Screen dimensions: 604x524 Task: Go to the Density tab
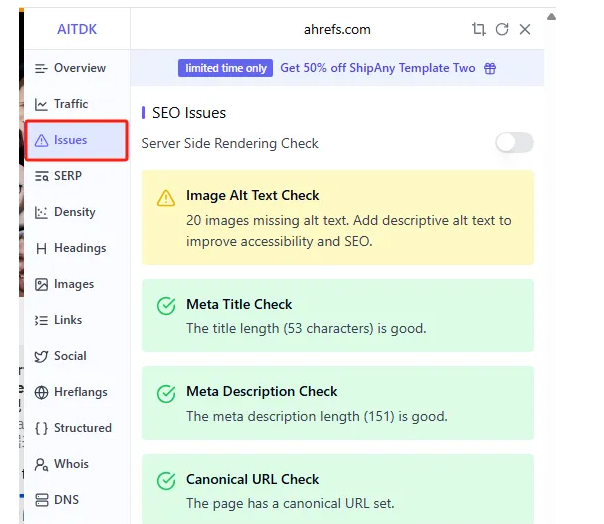pos(74,212)
